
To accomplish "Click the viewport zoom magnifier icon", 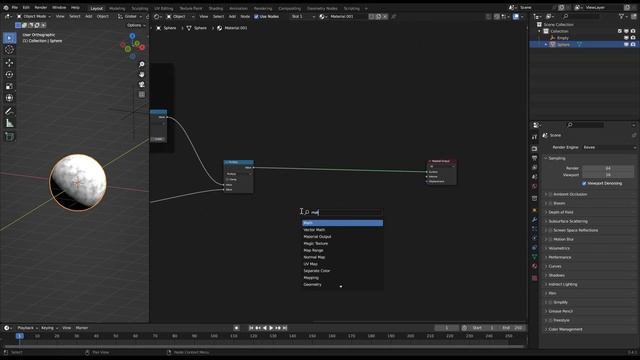I will 142,64.
